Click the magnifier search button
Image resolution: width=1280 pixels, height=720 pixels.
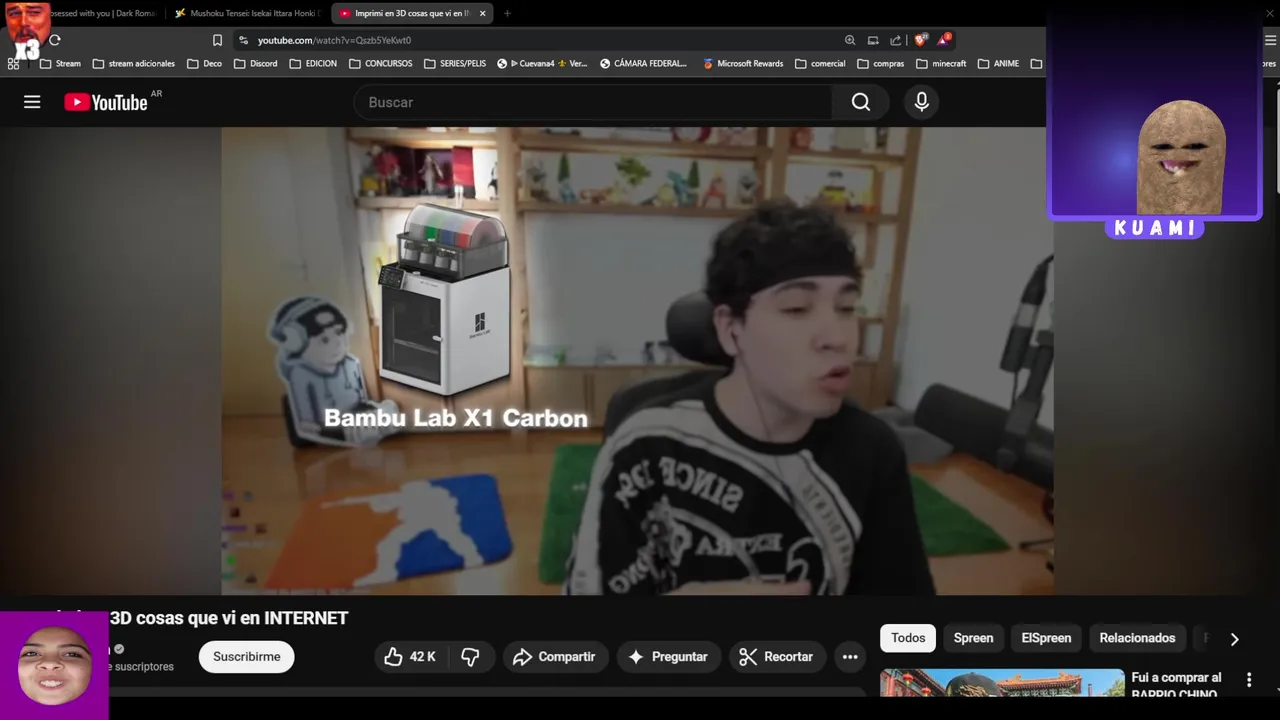click(861, 102)
